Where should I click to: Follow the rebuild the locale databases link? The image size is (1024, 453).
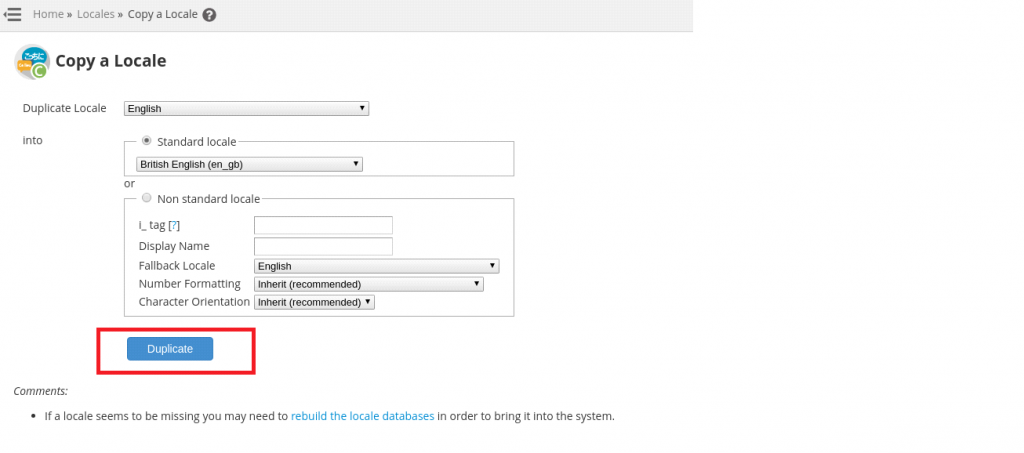[x=362, y=416]
